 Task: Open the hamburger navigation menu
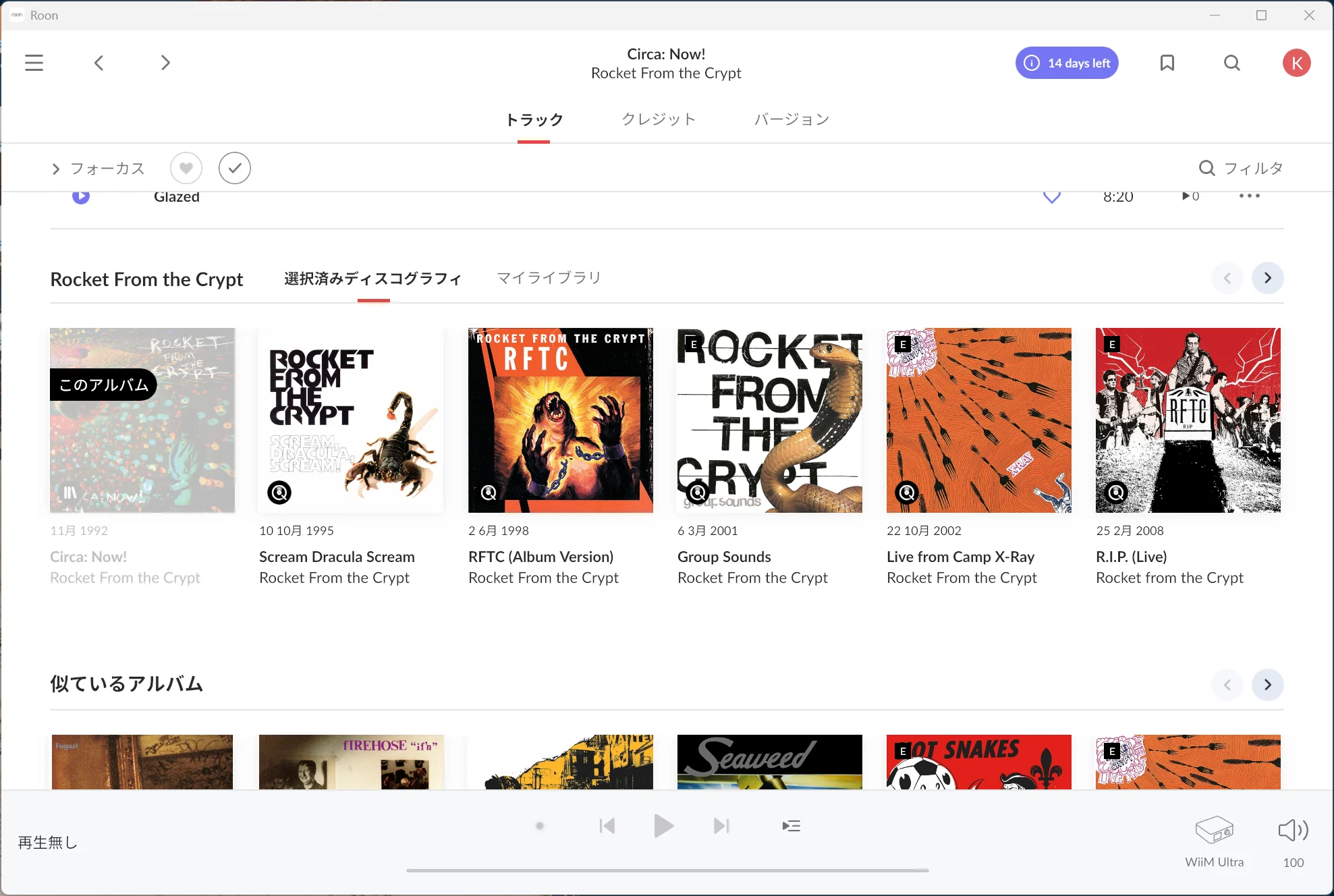34,63
